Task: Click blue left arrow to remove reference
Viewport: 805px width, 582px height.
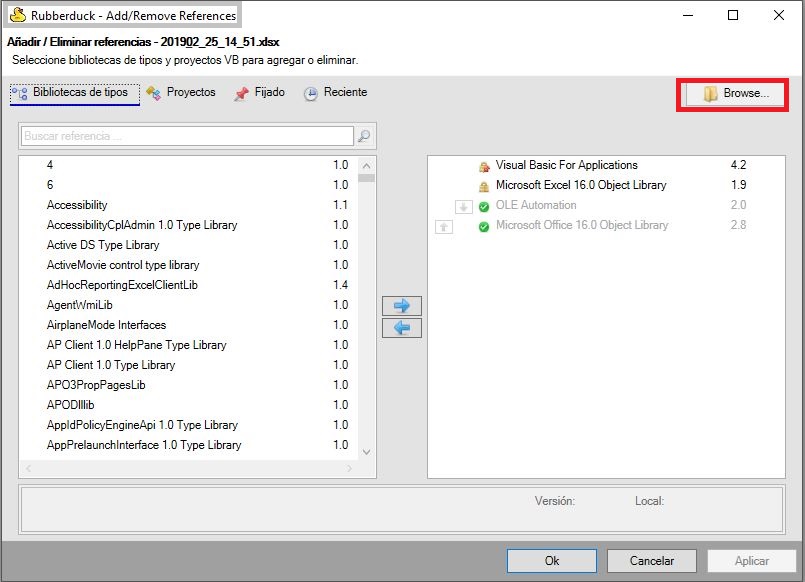Action: [401, 328]
